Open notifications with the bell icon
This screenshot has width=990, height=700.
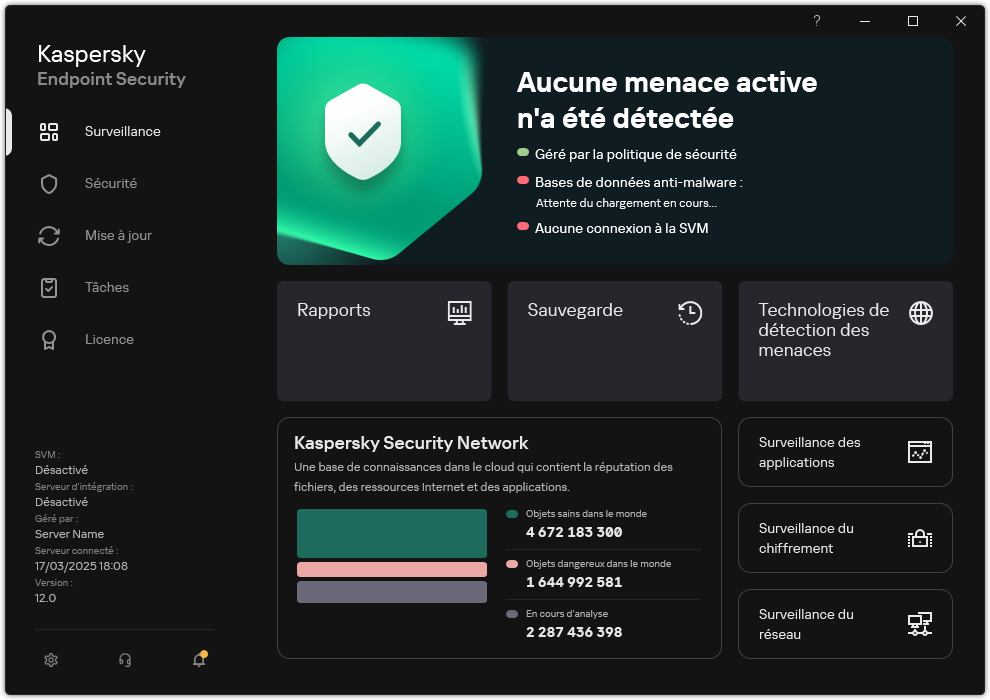coord(199,660)
